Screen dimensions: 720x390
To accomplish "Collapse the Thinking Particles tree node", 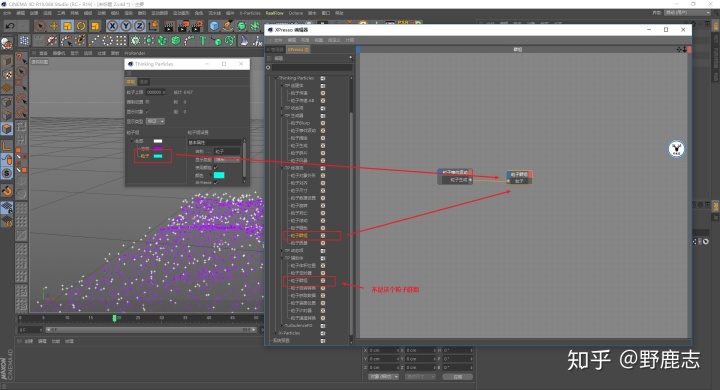I will point(276,78).
